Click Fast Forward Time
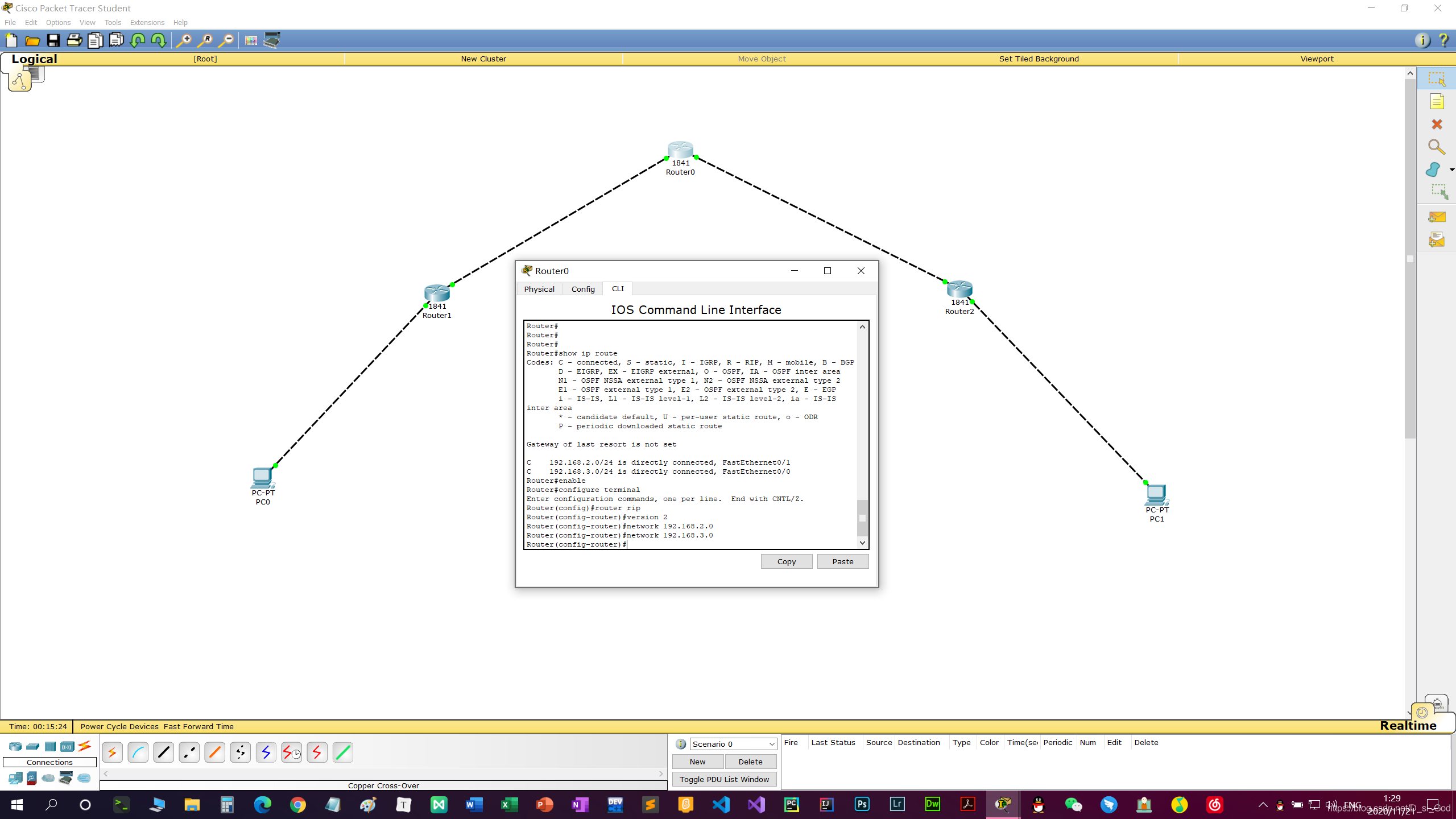Screen dimensions: 1456x819 pyautogui.click(x=198, y=726)
